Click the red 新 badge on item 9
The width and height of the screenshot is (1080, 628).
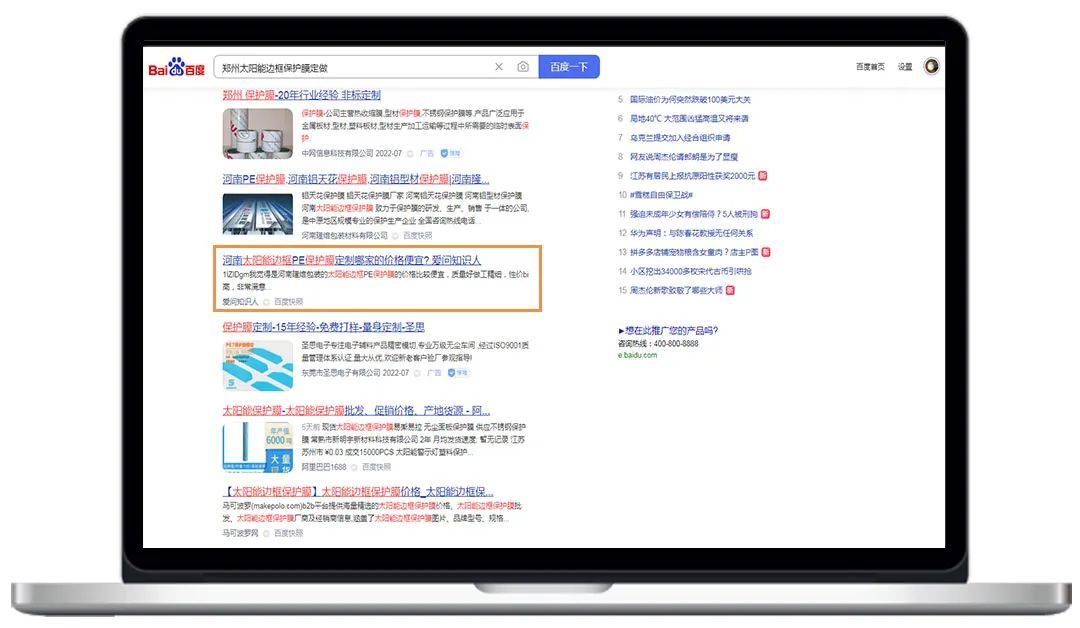click(x=763, y=175)
